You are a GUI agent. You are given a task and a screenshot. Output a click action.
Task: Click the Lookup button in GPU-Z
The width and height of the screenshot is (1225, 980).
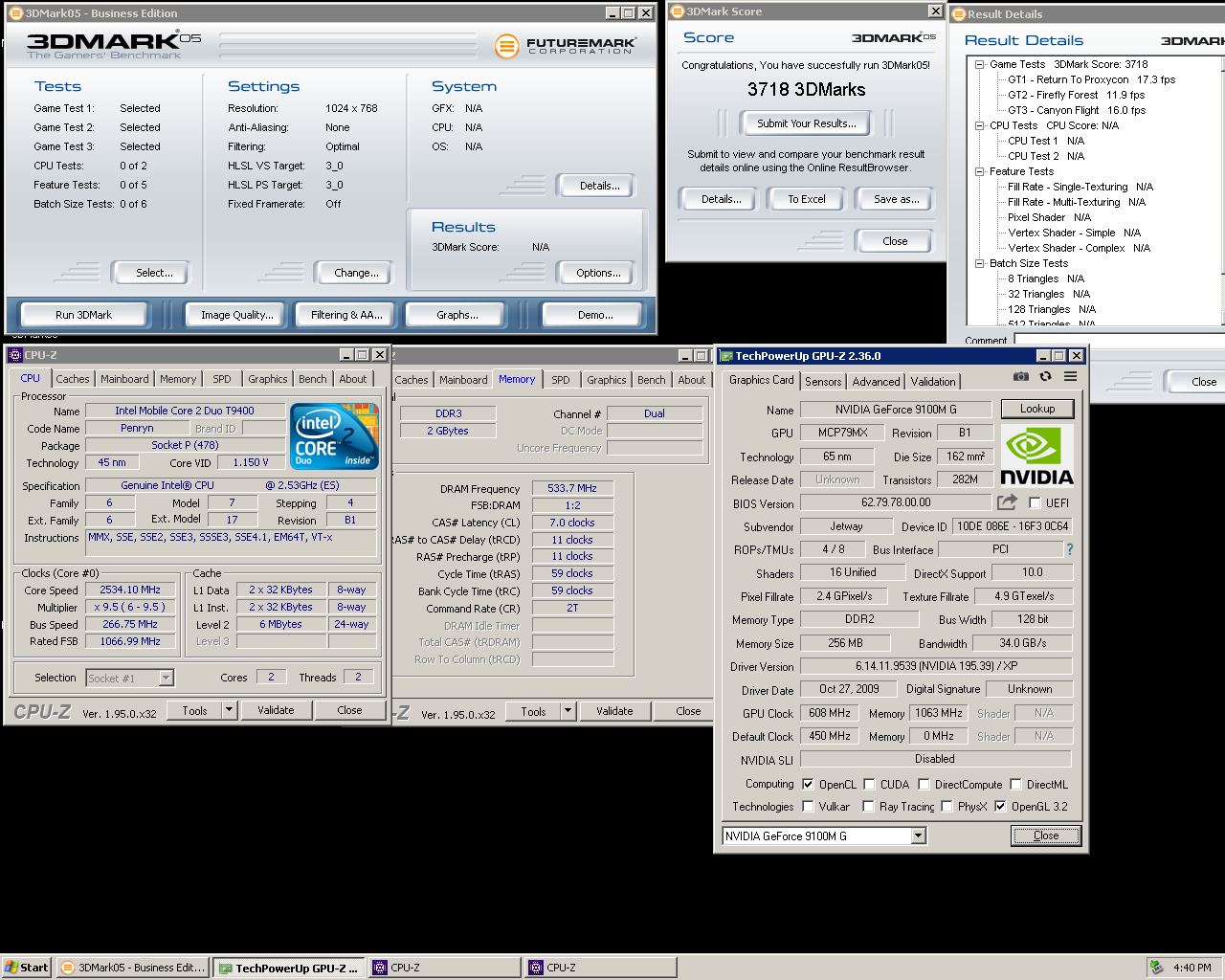click(1037, 409)
